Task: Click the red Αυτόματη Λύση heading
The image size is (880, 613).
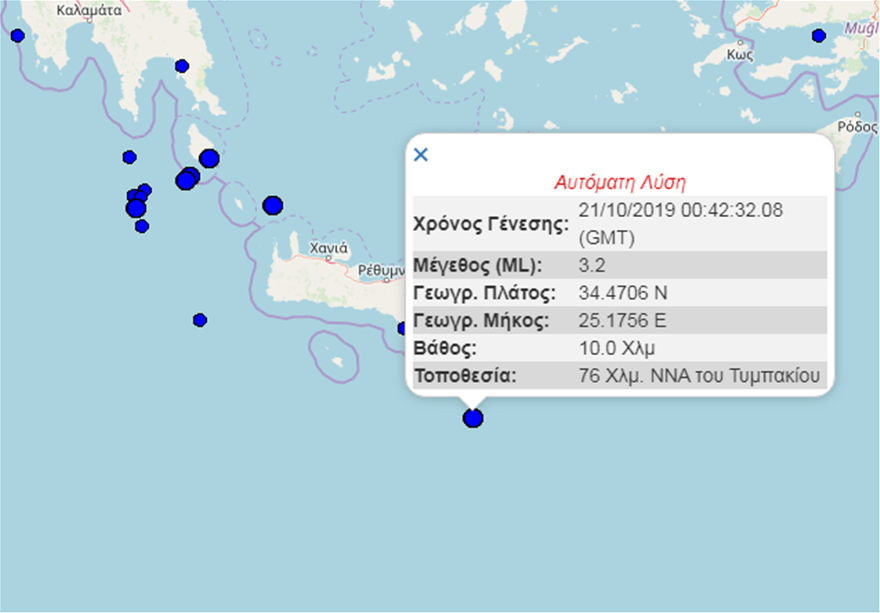Action: [620, 183]
